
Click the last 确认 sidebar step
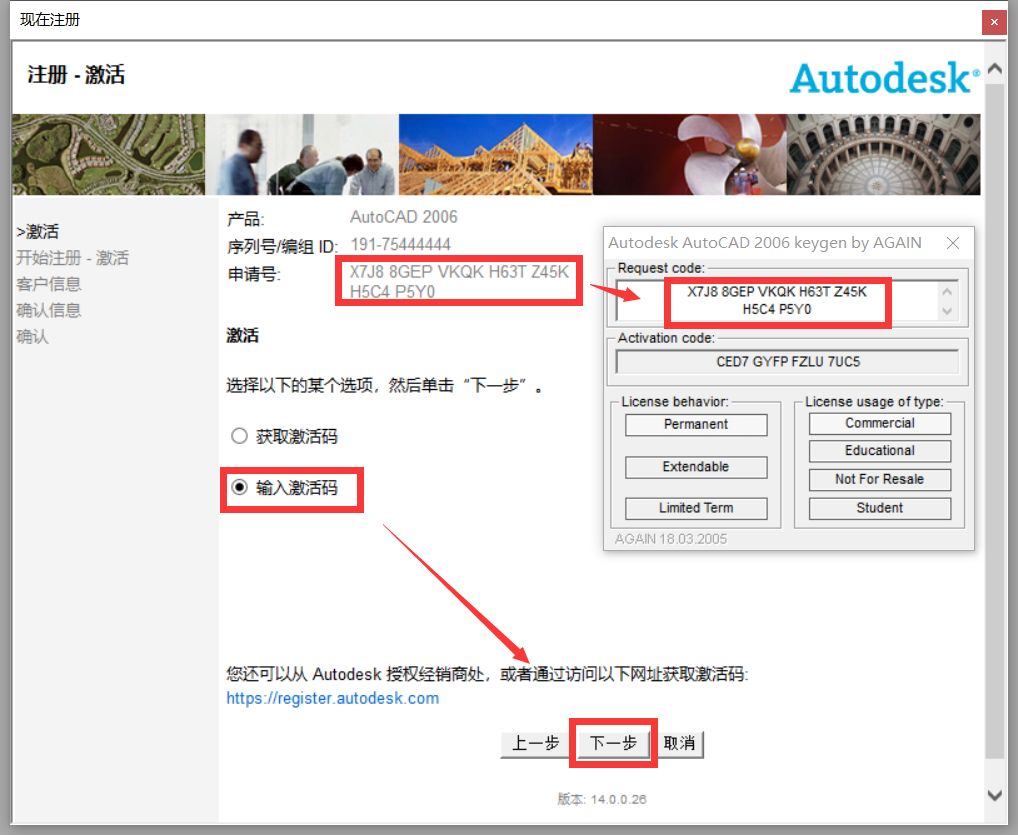pyautogui.click(x=32, y=336)
